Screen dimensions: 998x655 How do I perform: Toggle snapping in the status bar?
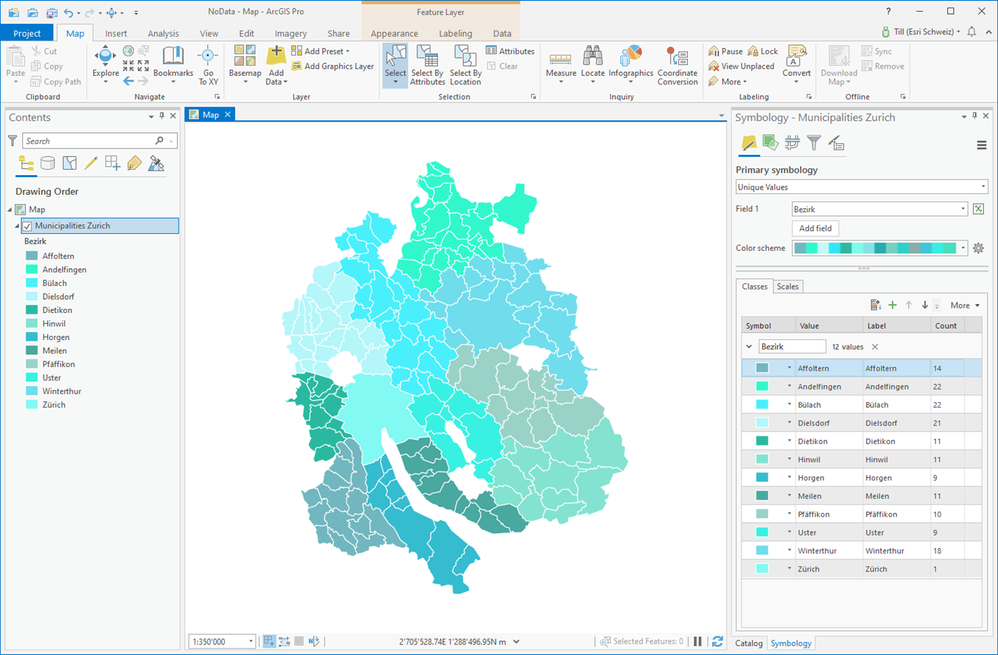[x=269, y=642]
